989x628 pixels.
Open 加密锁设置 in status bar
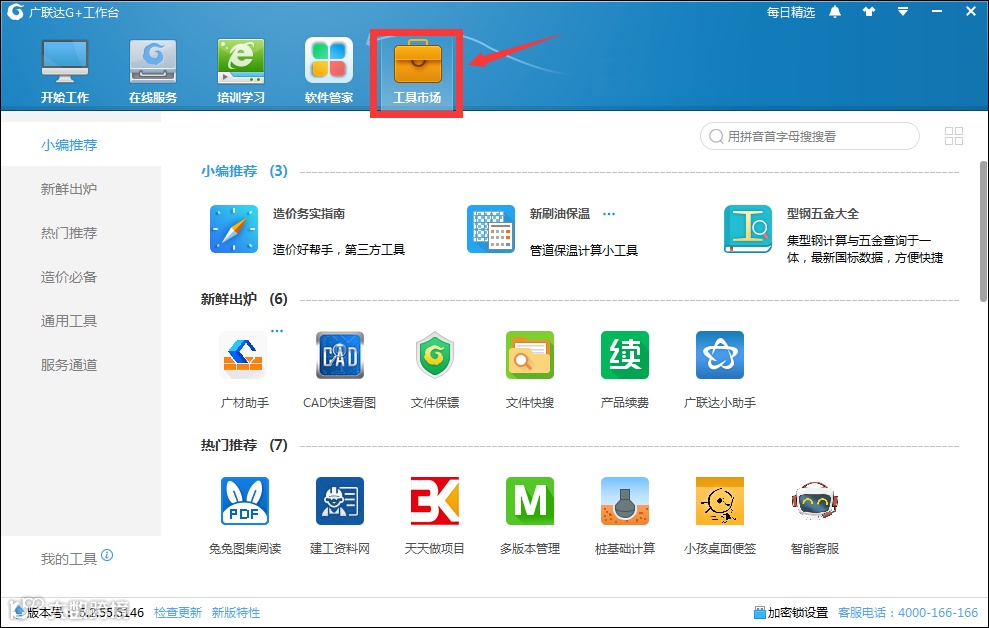(791, 613)
